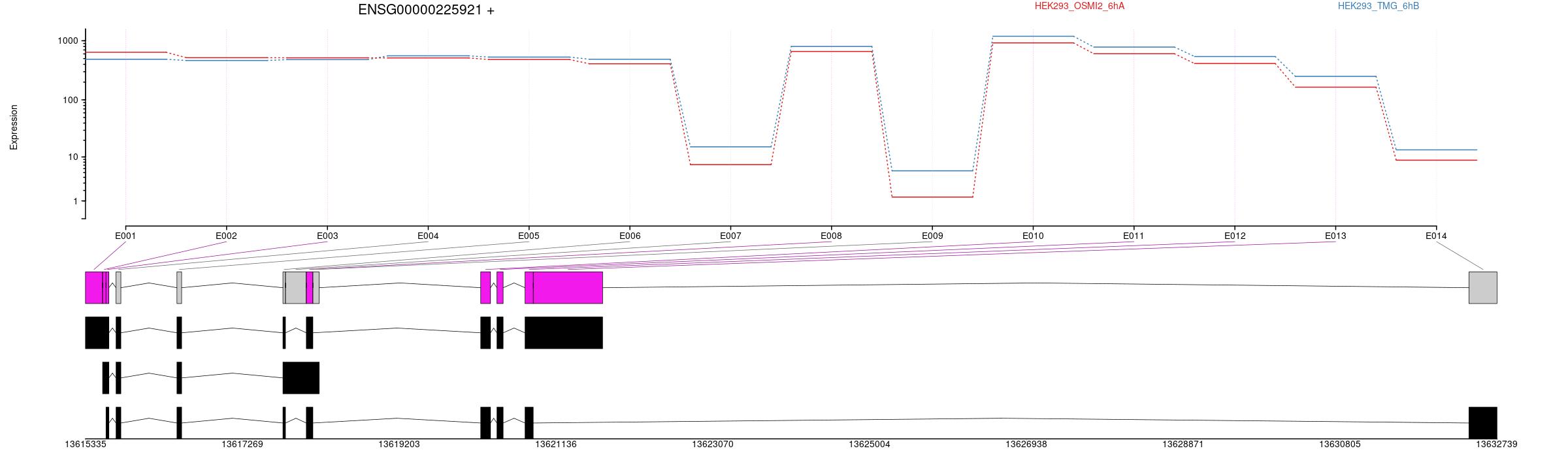Click genomic coordinate 13617269
1568x457 pixels.
pyautogui.click(x=242, y=444)
